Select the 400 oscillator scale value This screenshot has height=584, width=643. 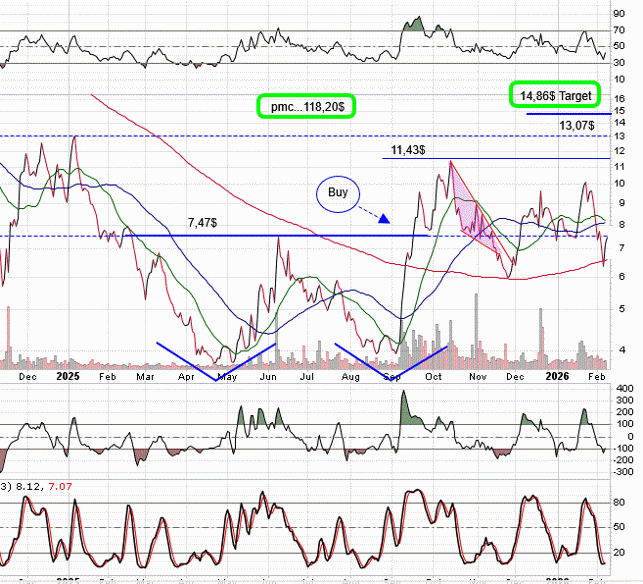pos(624,388)
